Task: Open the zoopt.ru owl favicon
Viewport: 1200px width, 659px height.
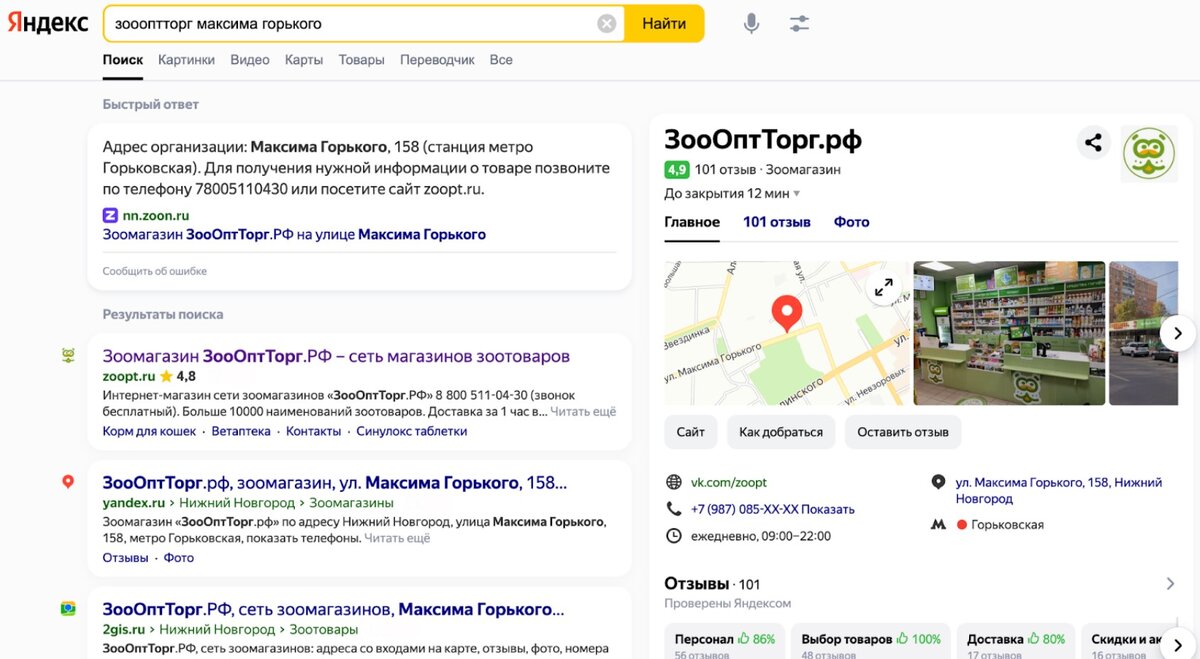Action: (68, 355)
